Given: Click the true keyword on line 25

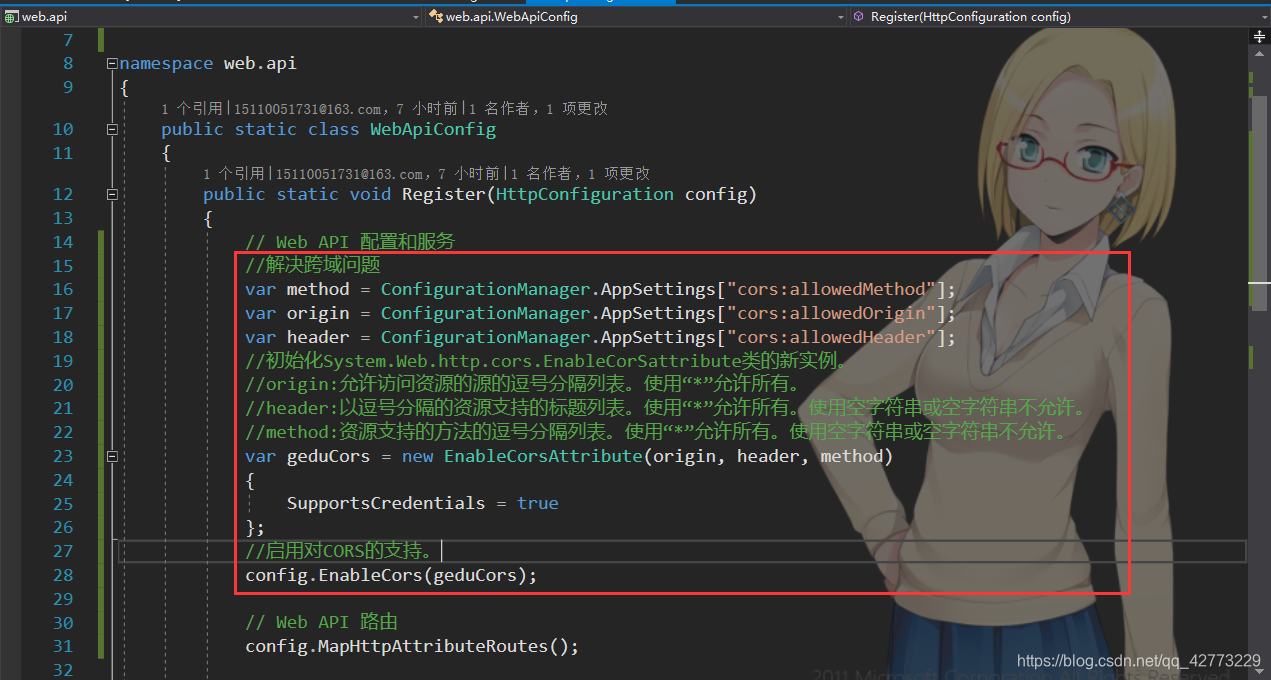Looking at the screenshot, I should click(538, 503).
